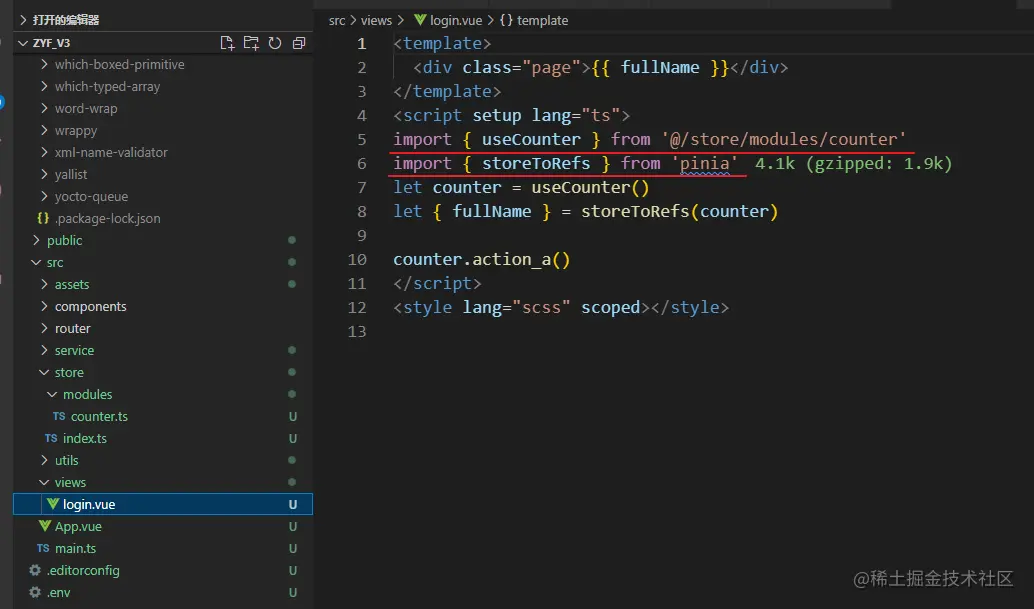The height and width of the screenshot is (609, 1034).
Task: Click the 'pinia' string on line 6
Action: (x=704, y=163)
